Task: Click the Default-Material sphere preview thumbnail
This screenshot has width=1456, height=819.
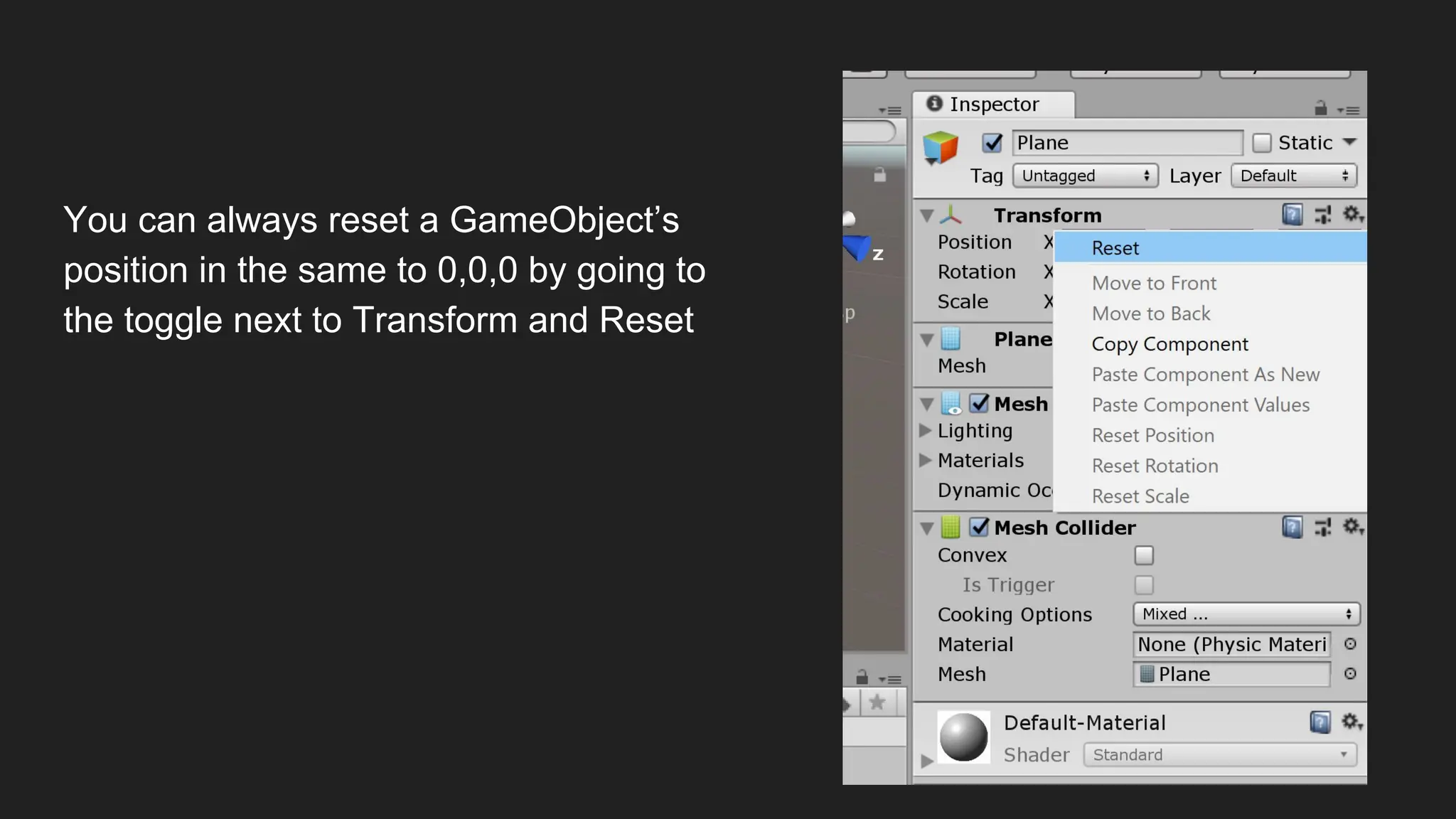Action: 963,737
